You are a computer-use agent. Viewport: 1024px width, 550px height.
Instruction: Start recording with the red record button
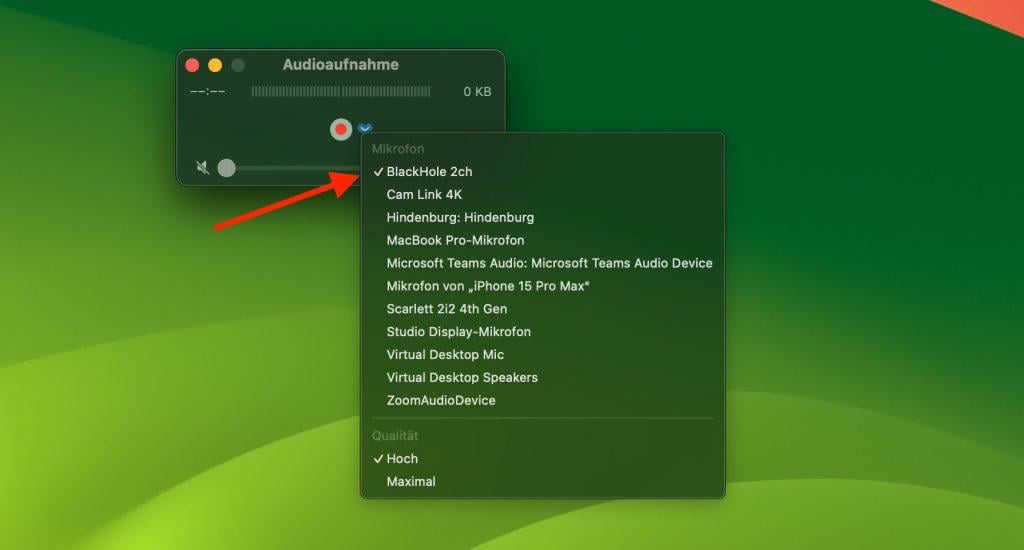[x=340, y=129]
